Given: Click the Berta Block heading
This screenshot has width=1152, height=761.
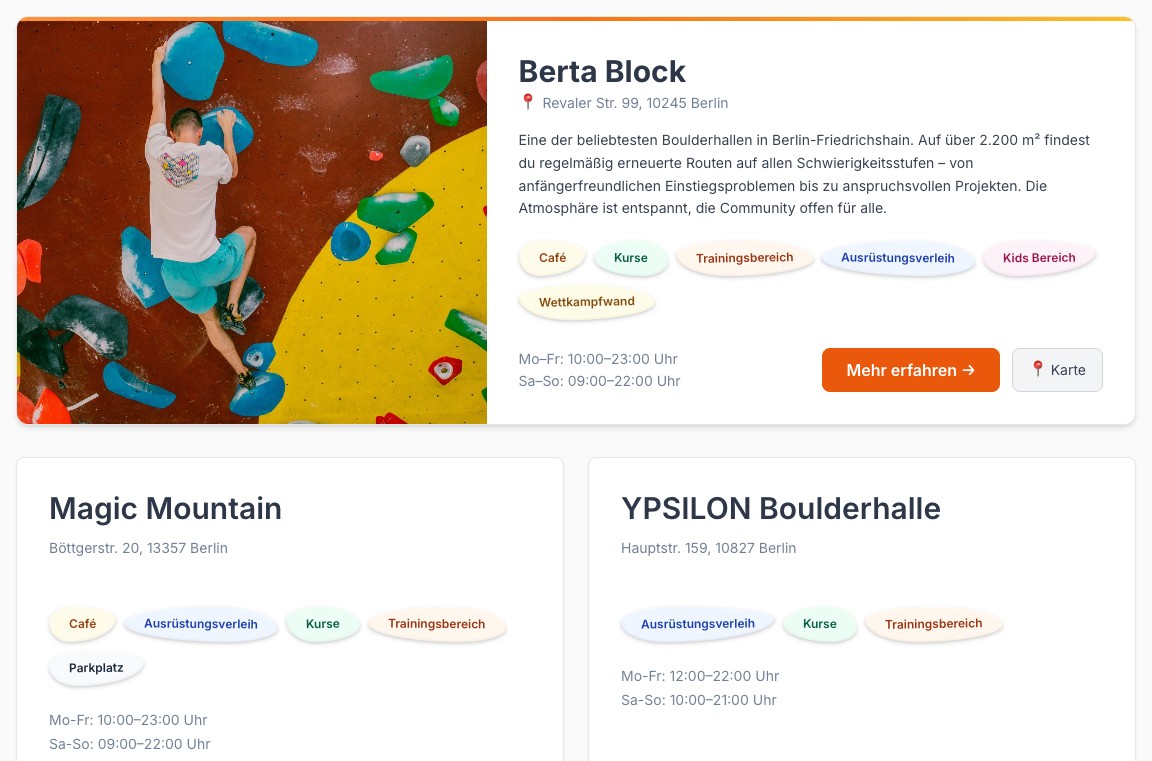Looking at the screenshot, I should [x=602, y=71].
